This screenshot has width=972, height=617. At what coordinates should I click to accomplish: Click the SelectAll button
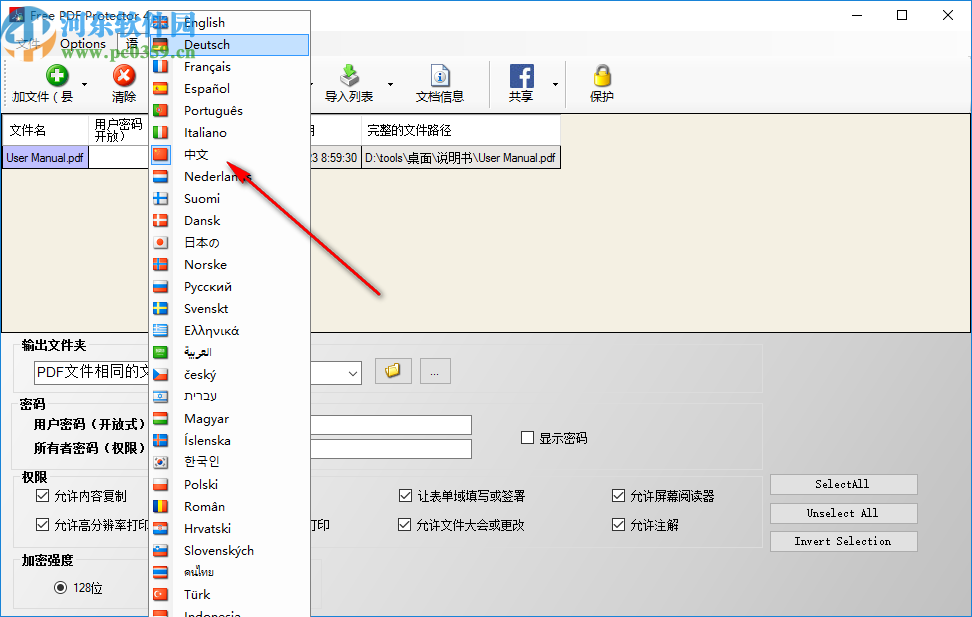click(x=843, y=484)
